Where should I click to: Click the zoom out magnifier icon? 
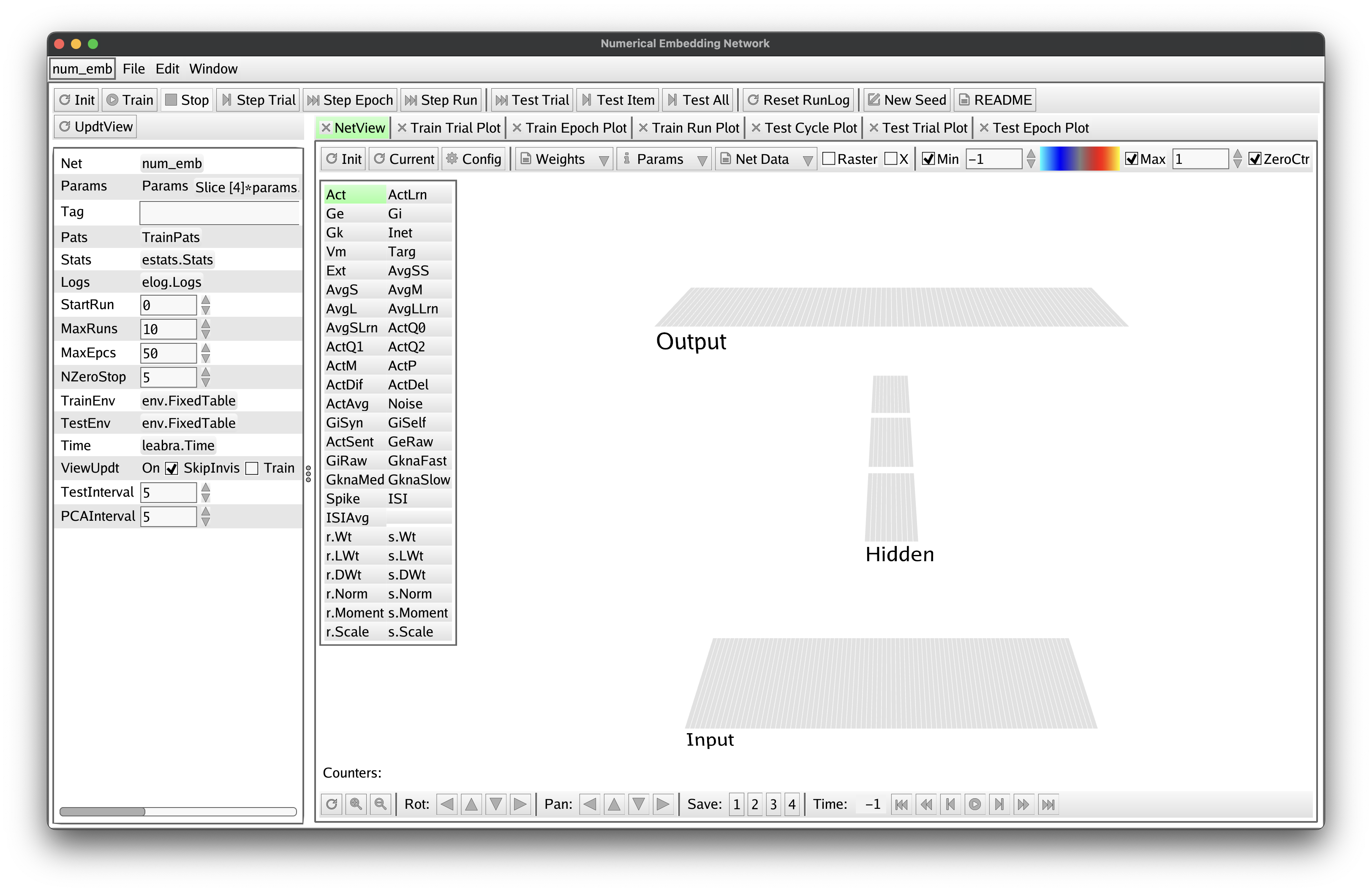coord(381,804)
